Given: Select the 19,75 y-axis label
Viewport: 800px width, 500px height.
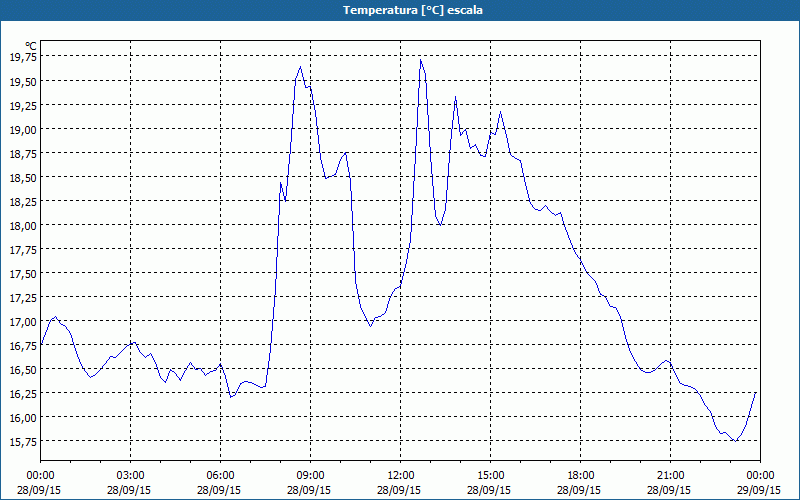Looking at the screenshot, I should coord(21,57).
